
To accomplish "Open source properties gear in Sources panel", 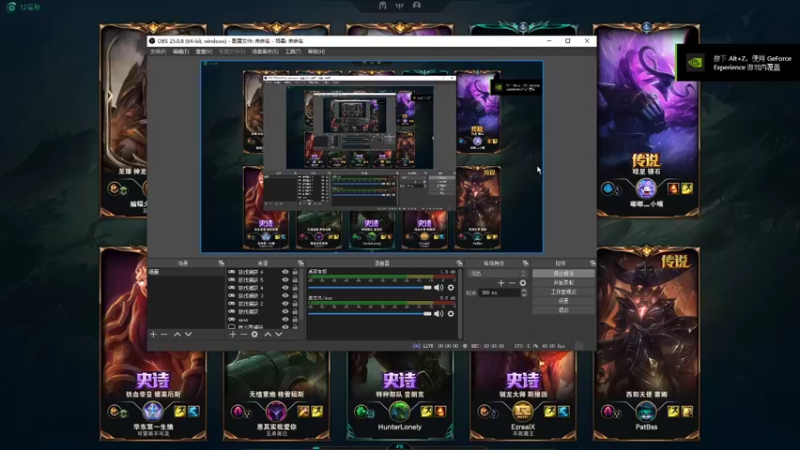I will (255, 334).
